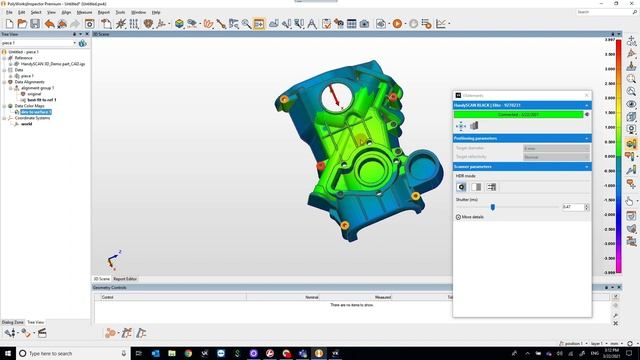Click the wrench probing tool icon
This screenshot has height=360, width=640.
tap(221, 24)
